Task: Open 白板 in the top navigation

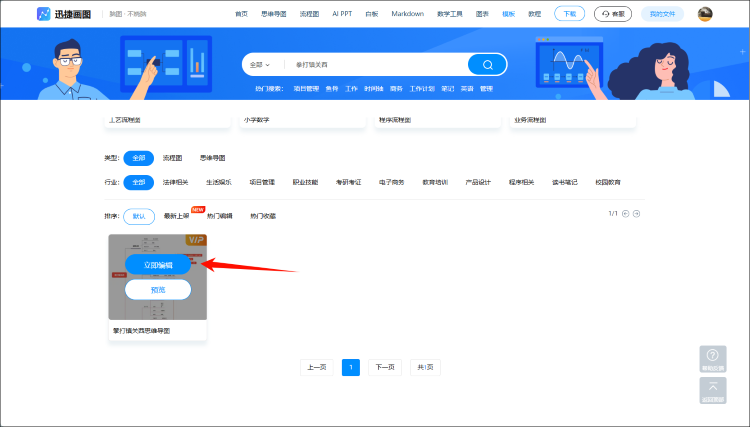Action: coord(372,14)
